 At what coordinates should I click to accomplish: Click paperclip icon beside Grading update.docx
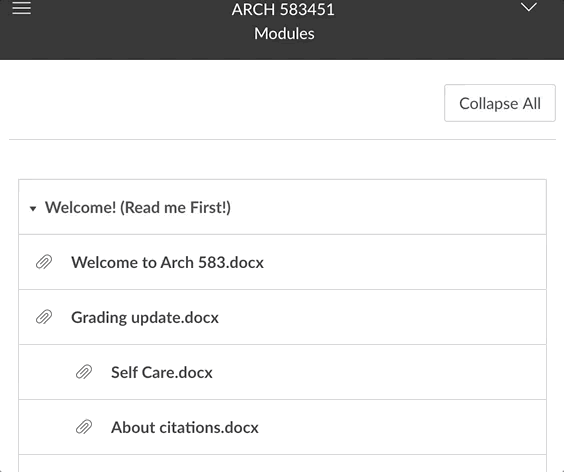coord(44,317)
